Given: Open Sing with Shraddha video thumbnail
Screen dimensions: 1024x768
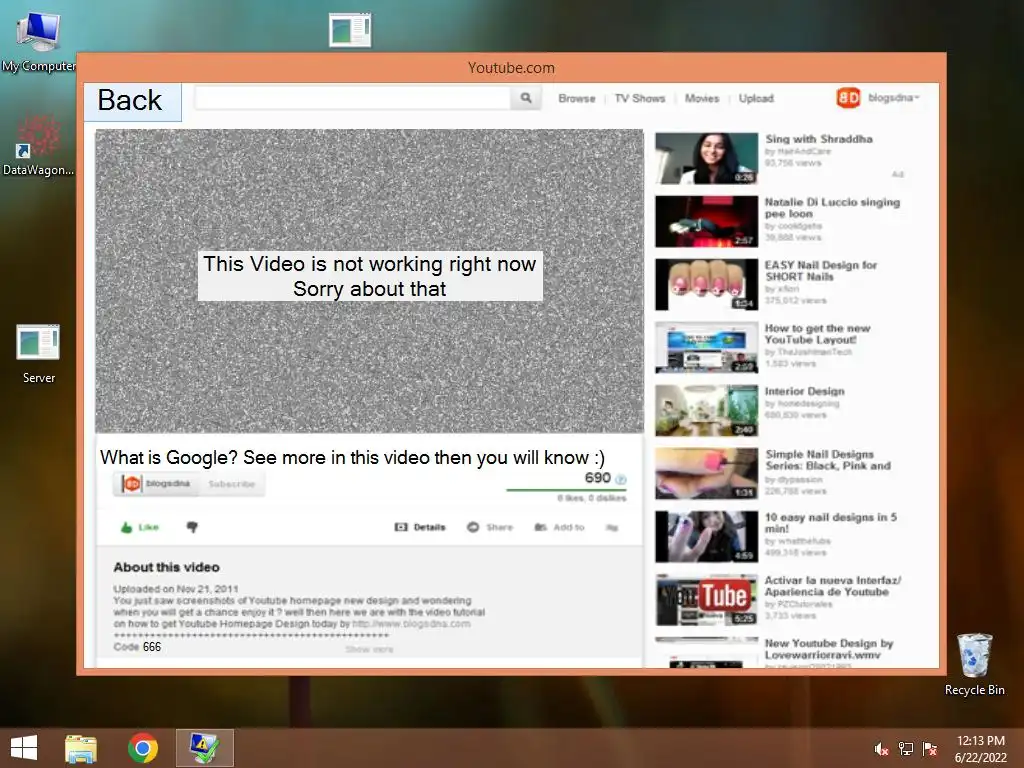Looking at the screenshot, I should [707, 158].
